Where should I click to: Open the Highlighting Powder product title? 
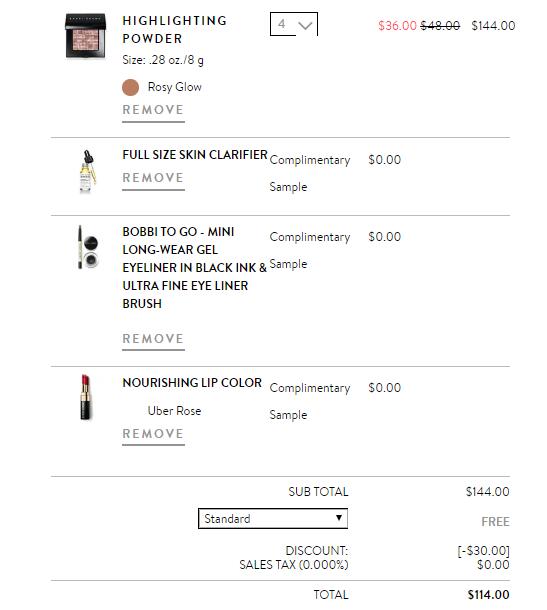[175, 30]
